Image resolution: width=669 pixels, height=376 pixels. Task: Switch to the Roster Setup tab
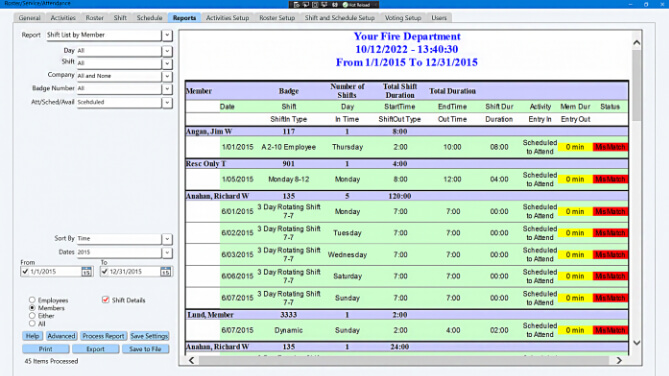point(277,18)
